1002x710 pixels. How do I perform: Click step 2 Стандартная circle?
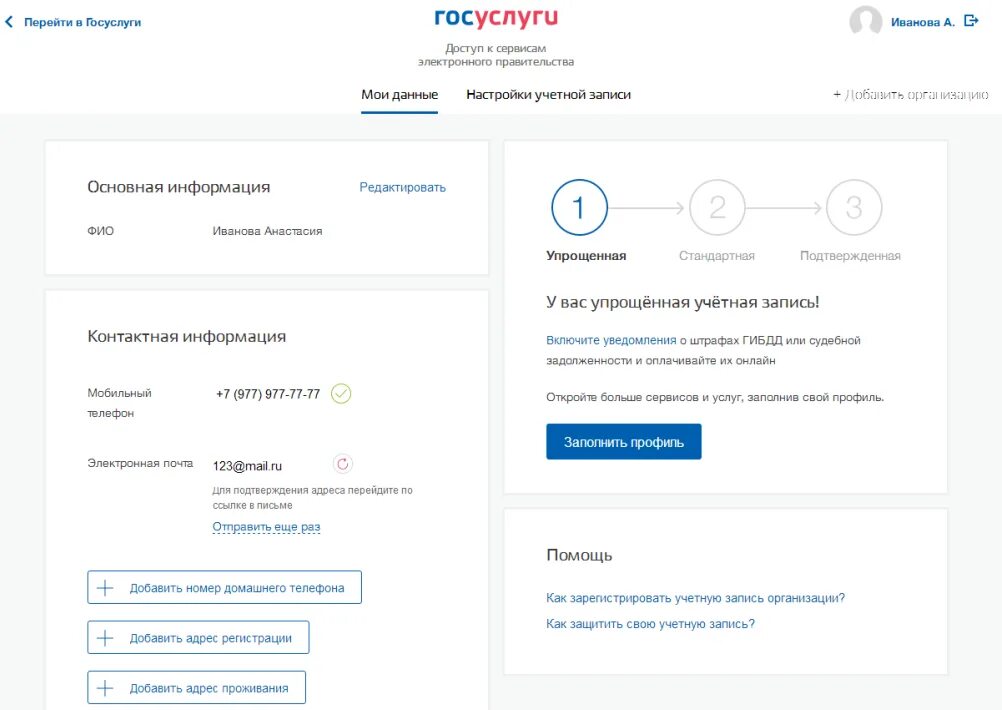[x=717, y=207]
